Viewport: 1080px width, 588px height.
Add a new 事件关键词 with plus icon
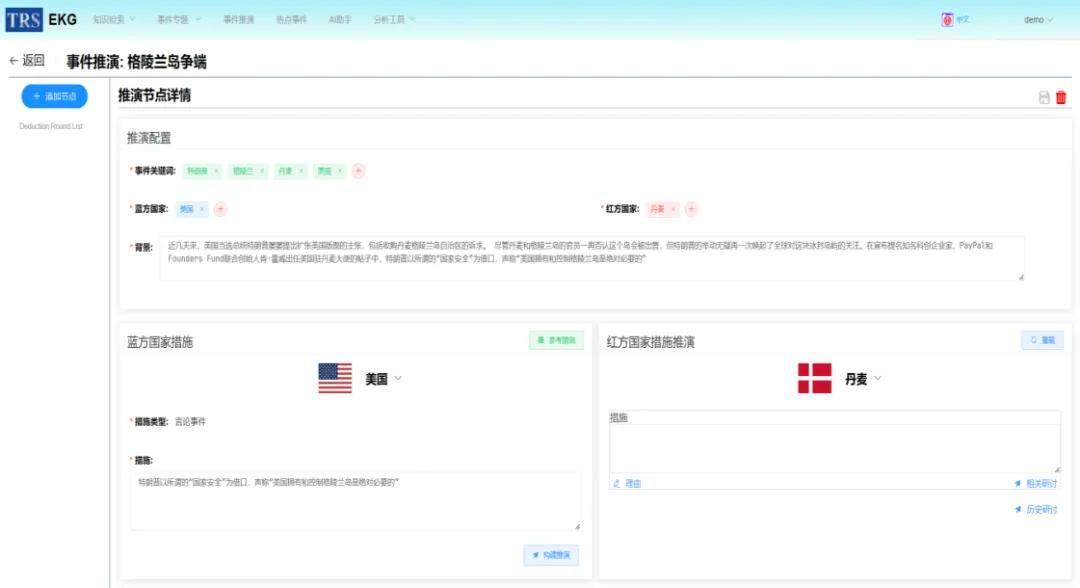[358, 171]
